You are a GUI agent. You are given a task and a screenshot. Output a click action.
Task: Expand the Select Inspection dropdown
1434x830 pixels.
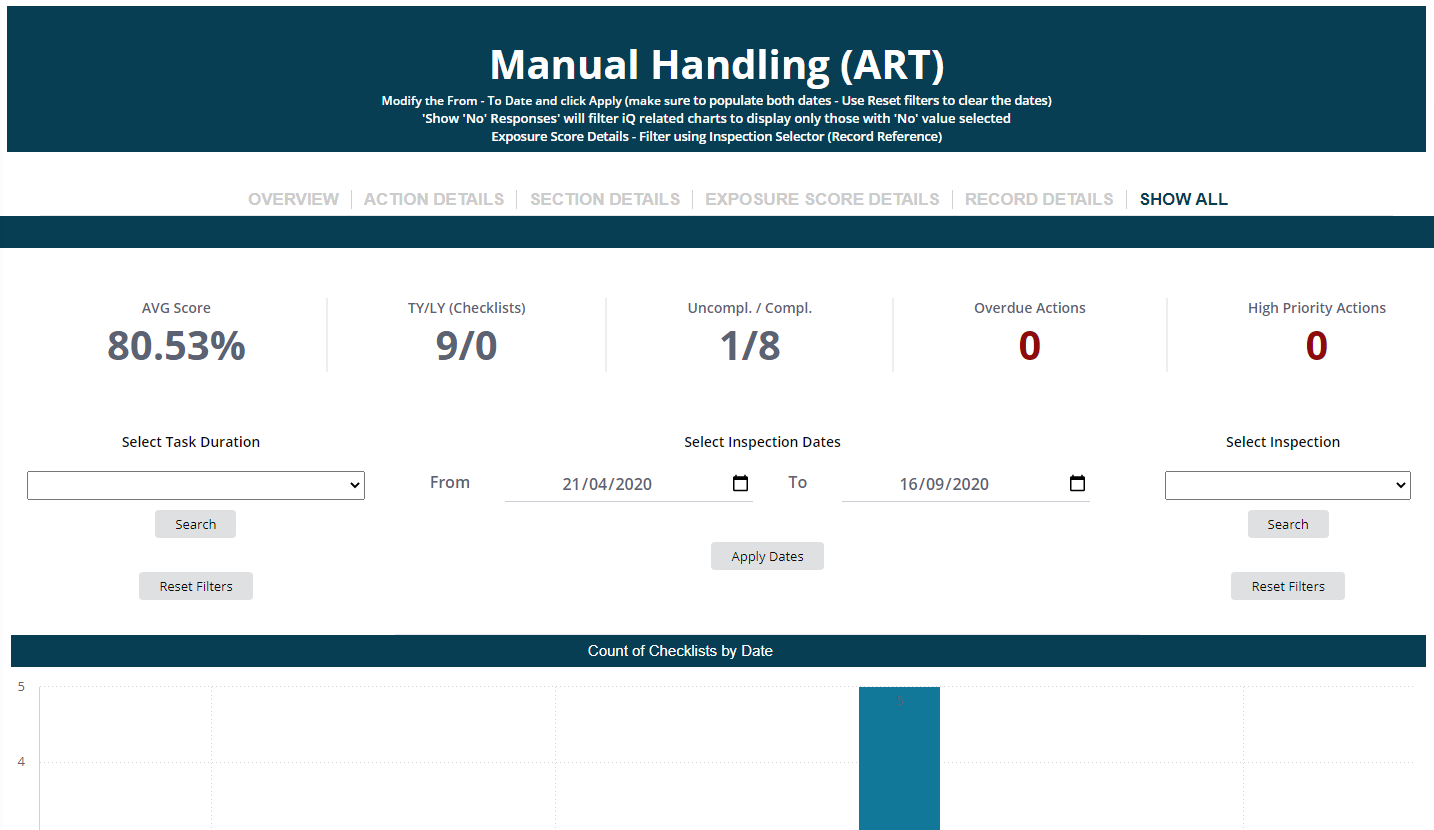1287,485
